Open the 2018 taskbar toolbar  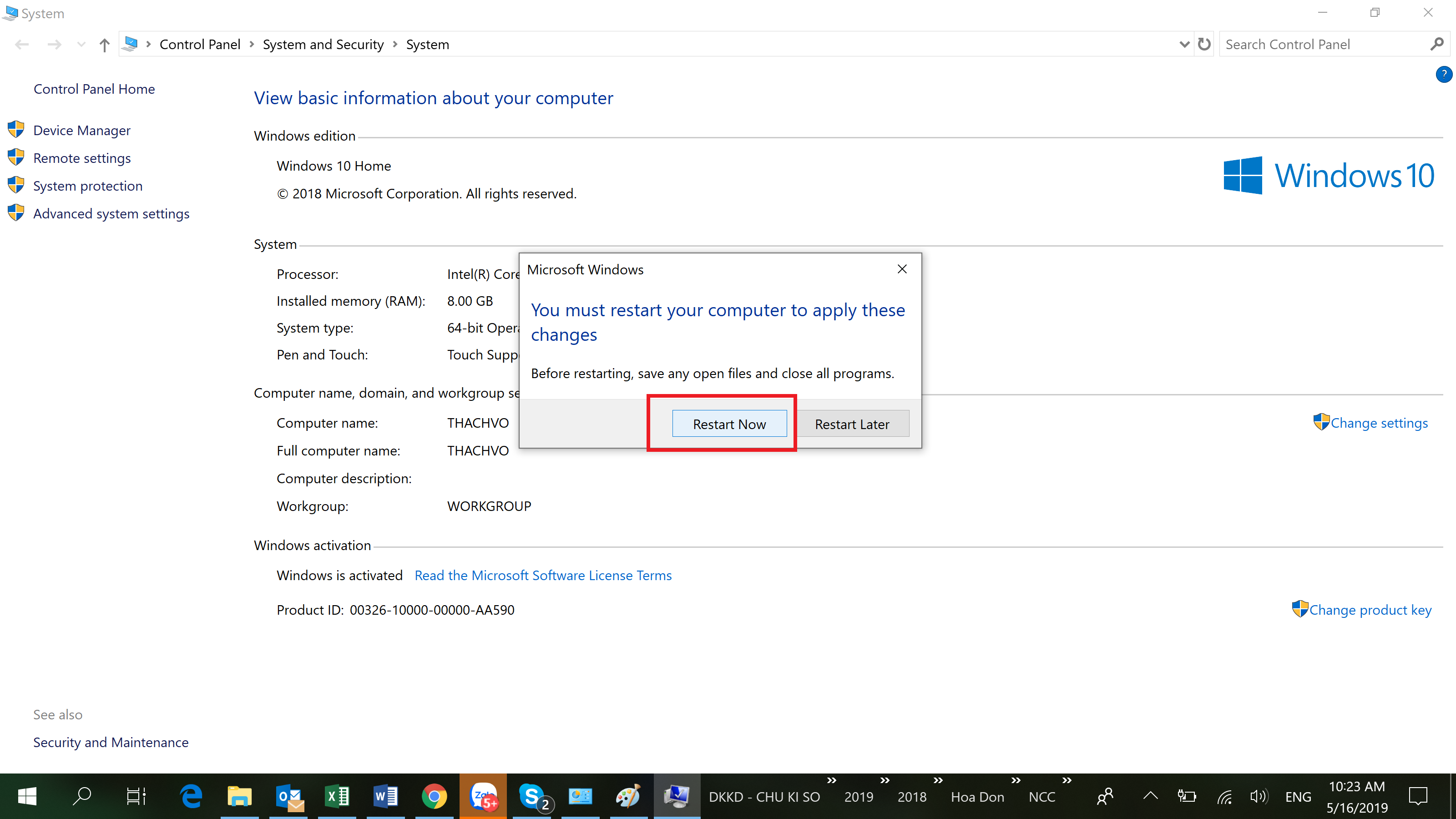click(912, 797)
